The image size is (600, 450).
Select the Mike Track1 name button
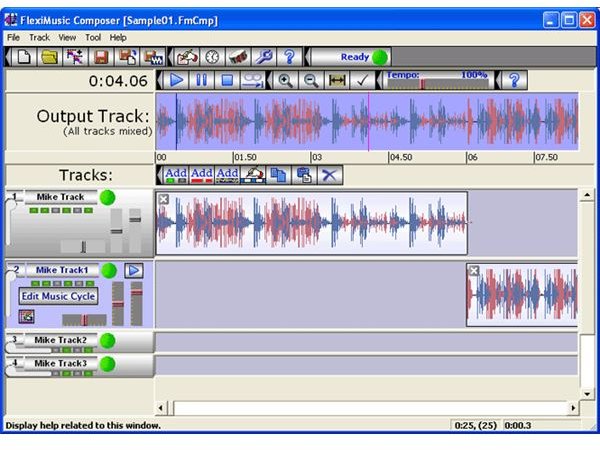click(x=62, y=270)
